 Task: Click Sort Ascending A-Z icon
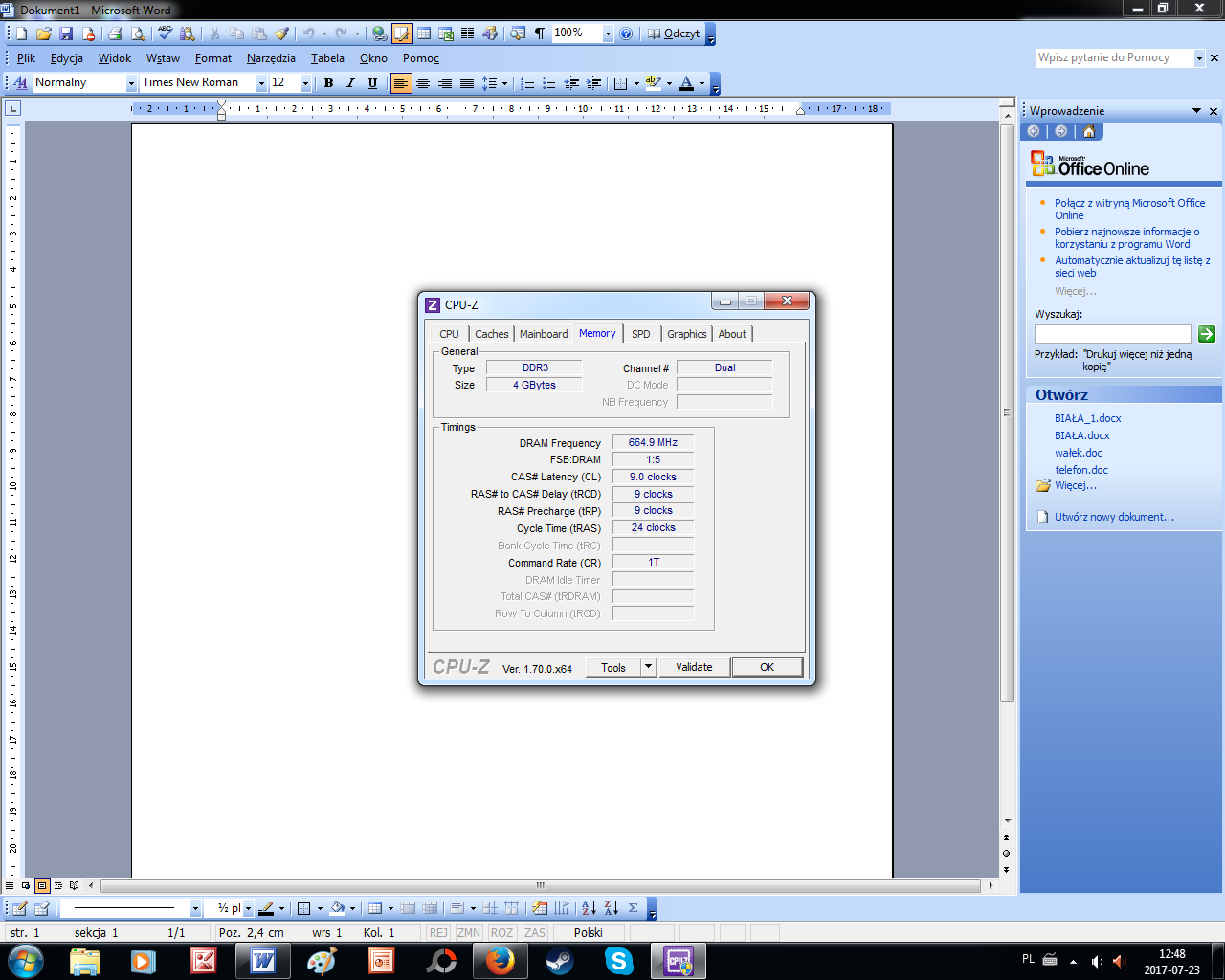589,908
